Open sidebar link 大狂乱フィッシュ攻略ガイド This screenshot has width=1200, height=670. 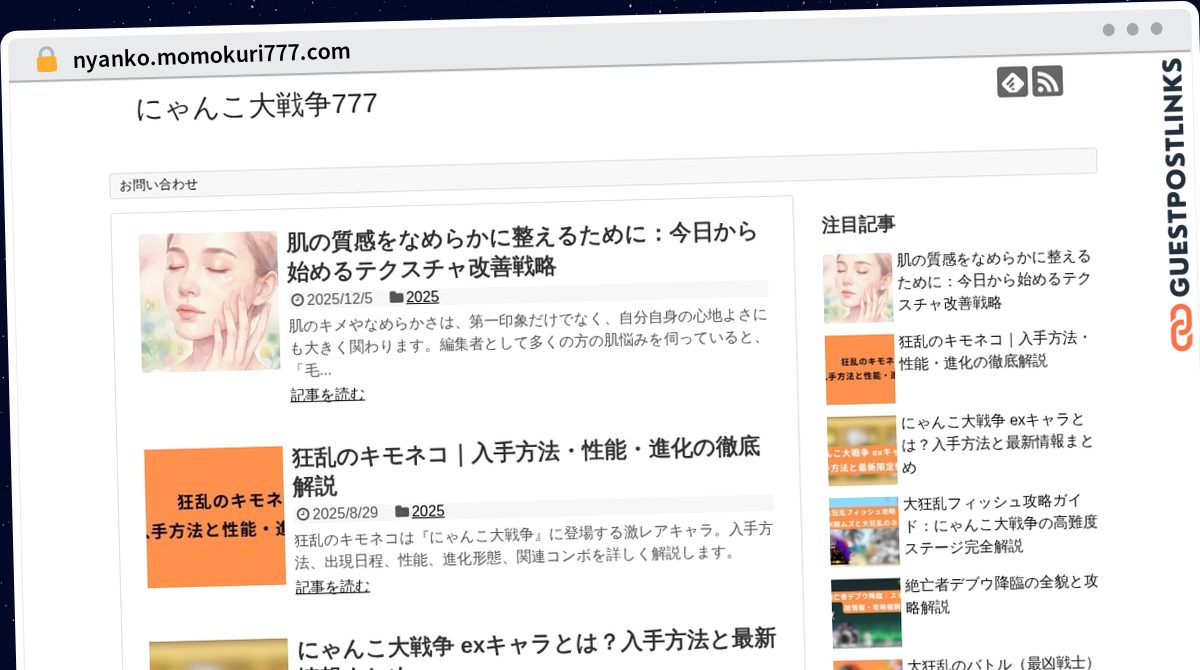pyautogui.click(x=1001, y=524)
